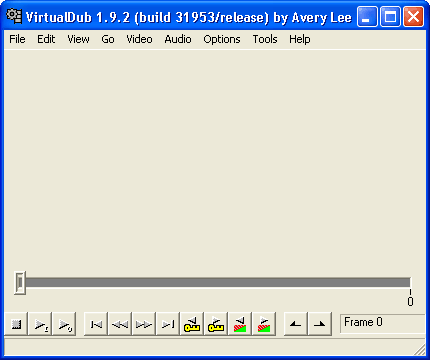Open the File menu
Viewport: 430px width, 360px height.
[17, 39]
